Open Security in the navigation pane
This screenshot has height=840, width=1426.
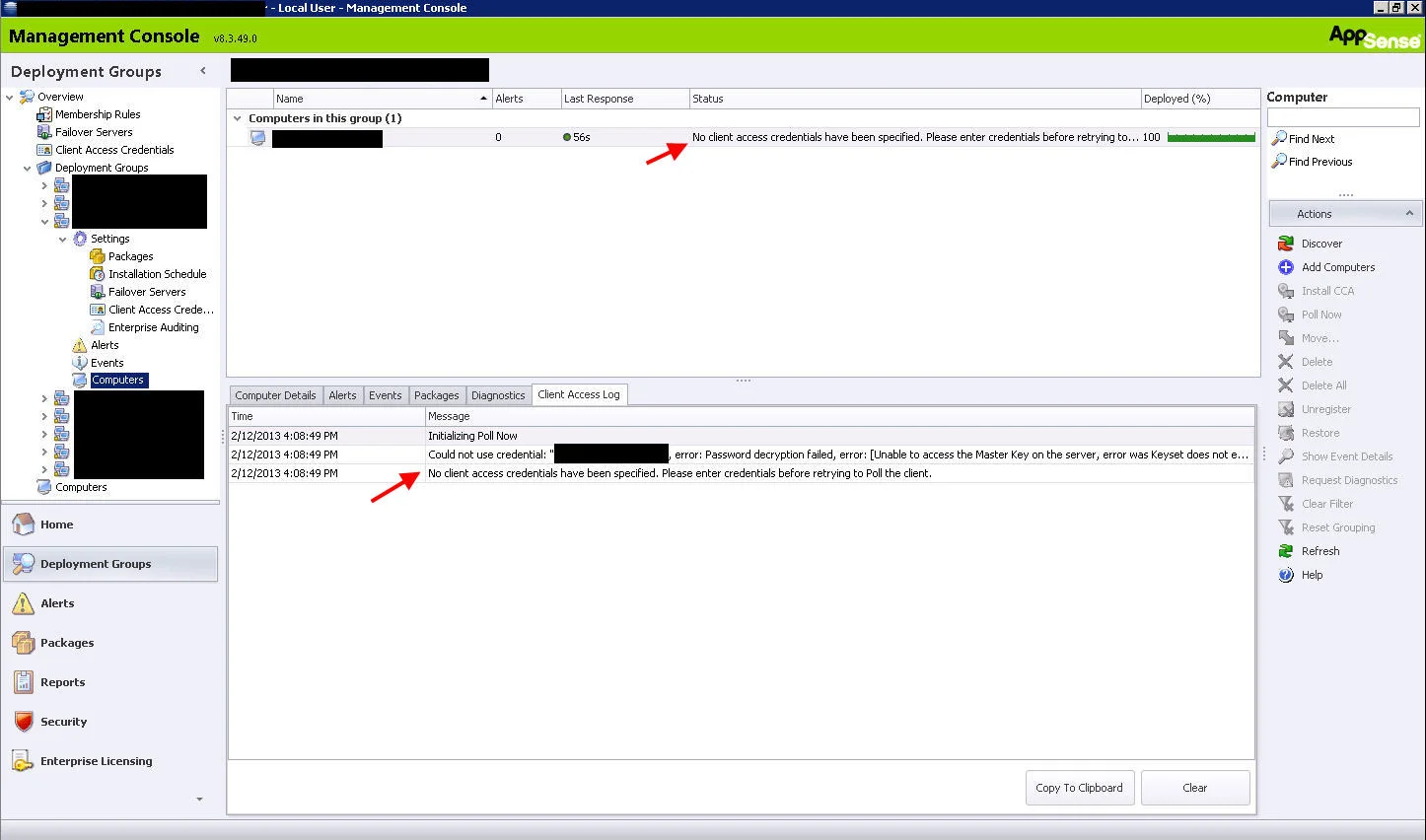pyautogui.click(x=110, y=722)
